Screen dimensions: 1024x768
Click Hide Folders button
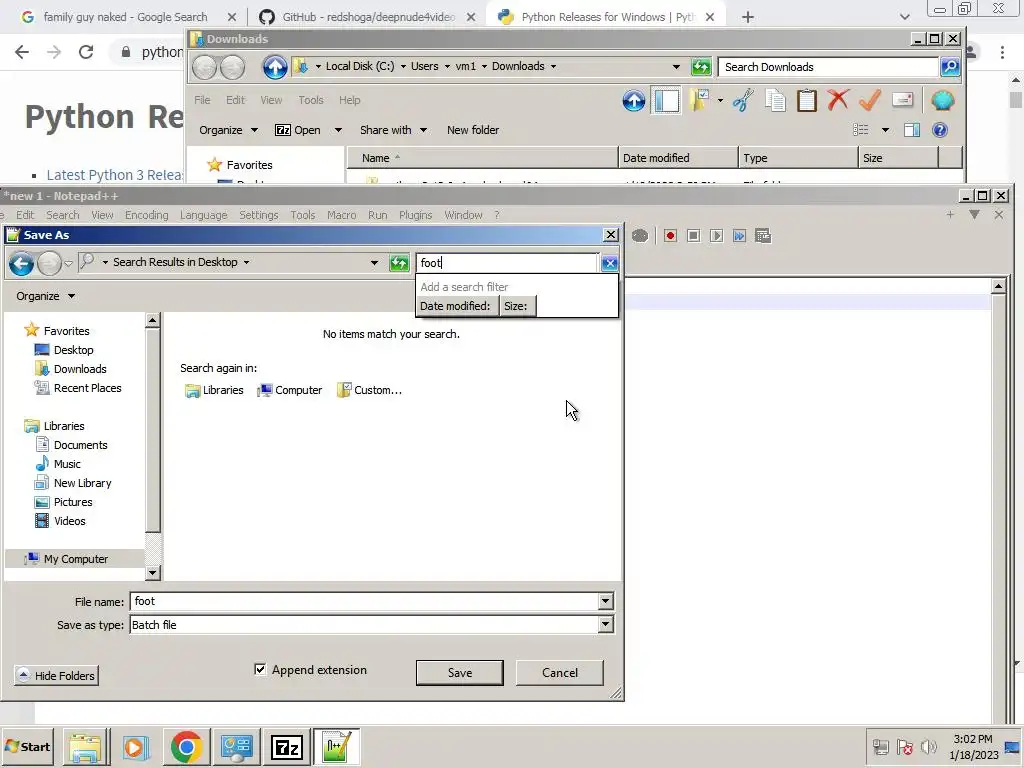point(56,675)
